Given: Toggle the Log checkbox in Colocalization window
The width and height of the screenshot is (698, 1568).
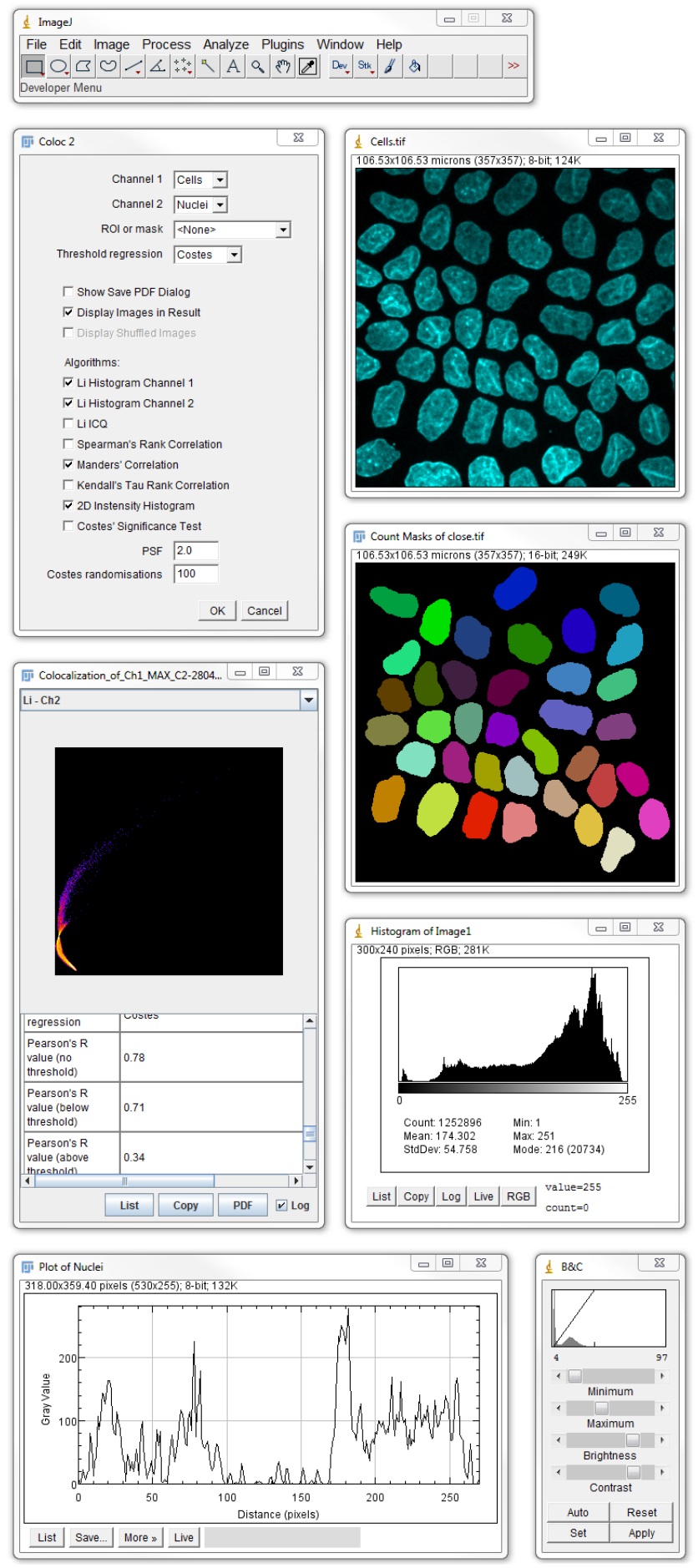Looking at the screenshot, I should point(281,1205).
